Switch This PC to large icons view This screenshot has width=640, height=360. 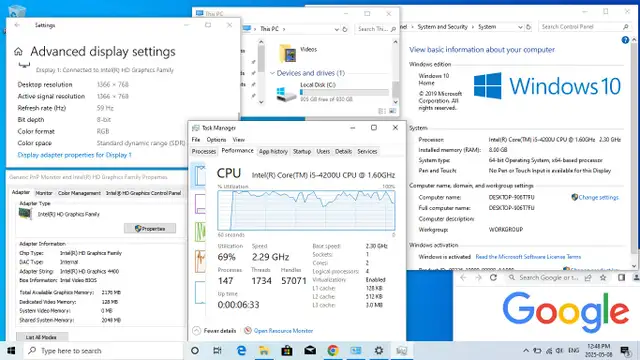(392, 111)
